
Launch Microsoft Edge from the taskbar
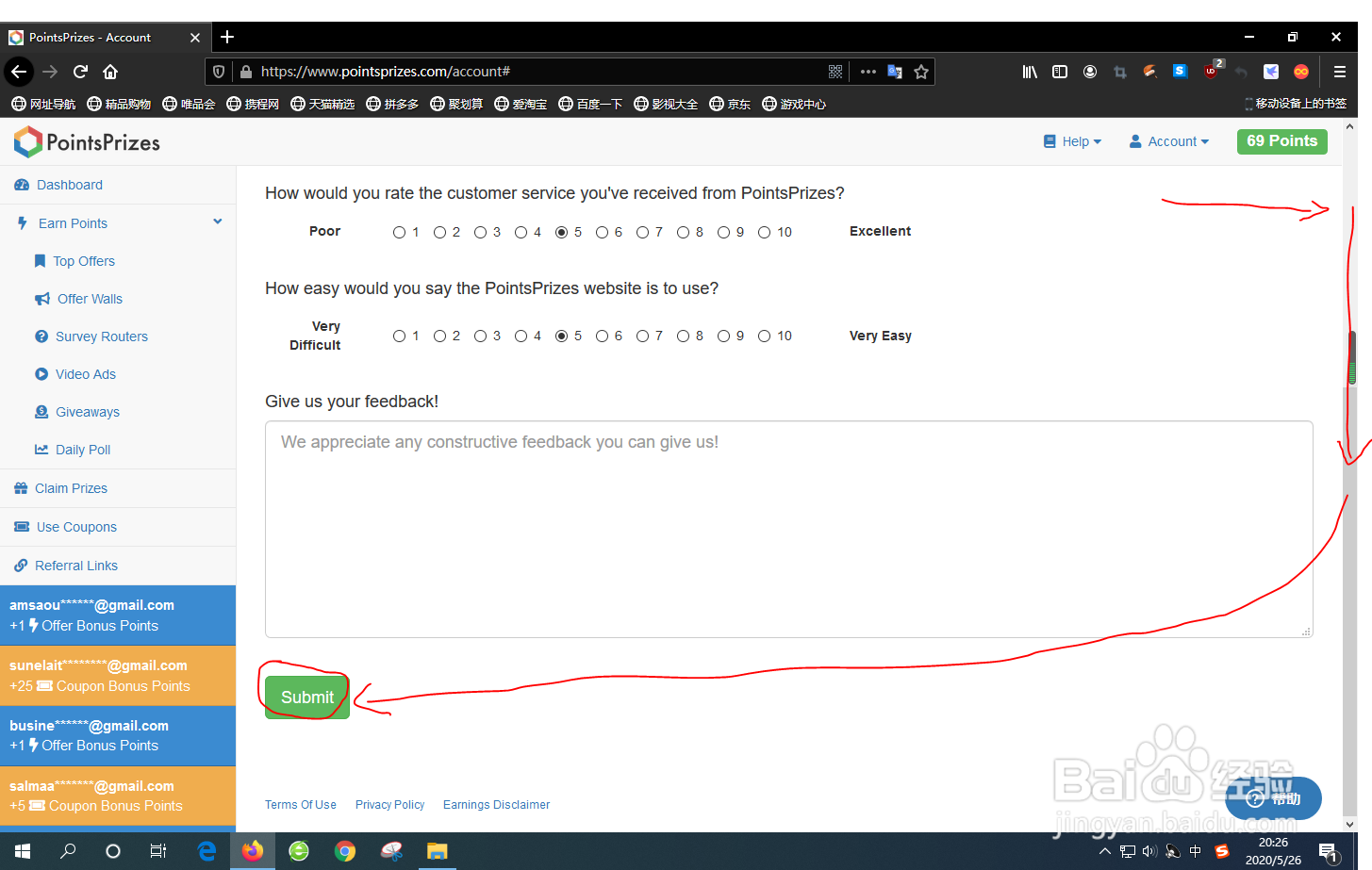(207, 851)
